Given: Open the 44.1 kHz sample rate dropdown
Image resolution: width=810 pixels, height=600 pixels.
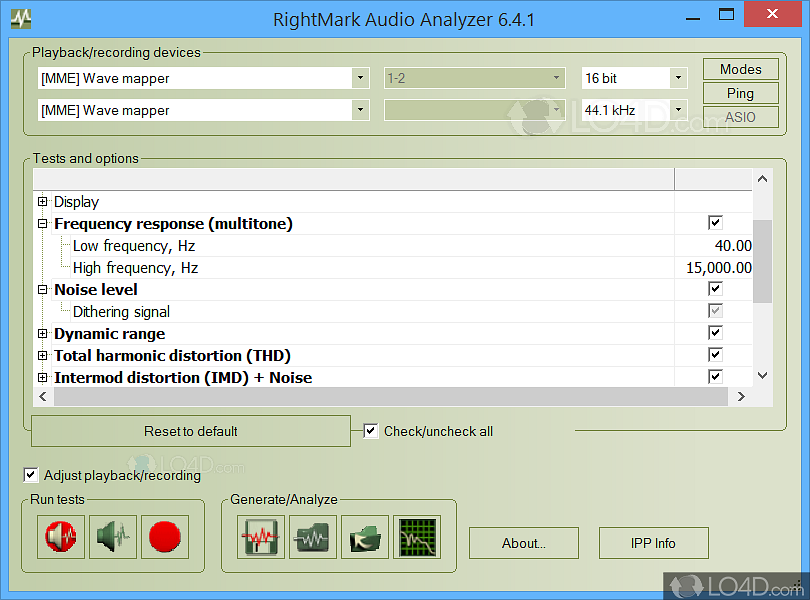Looking at the screenshot, I should [677, 110].
